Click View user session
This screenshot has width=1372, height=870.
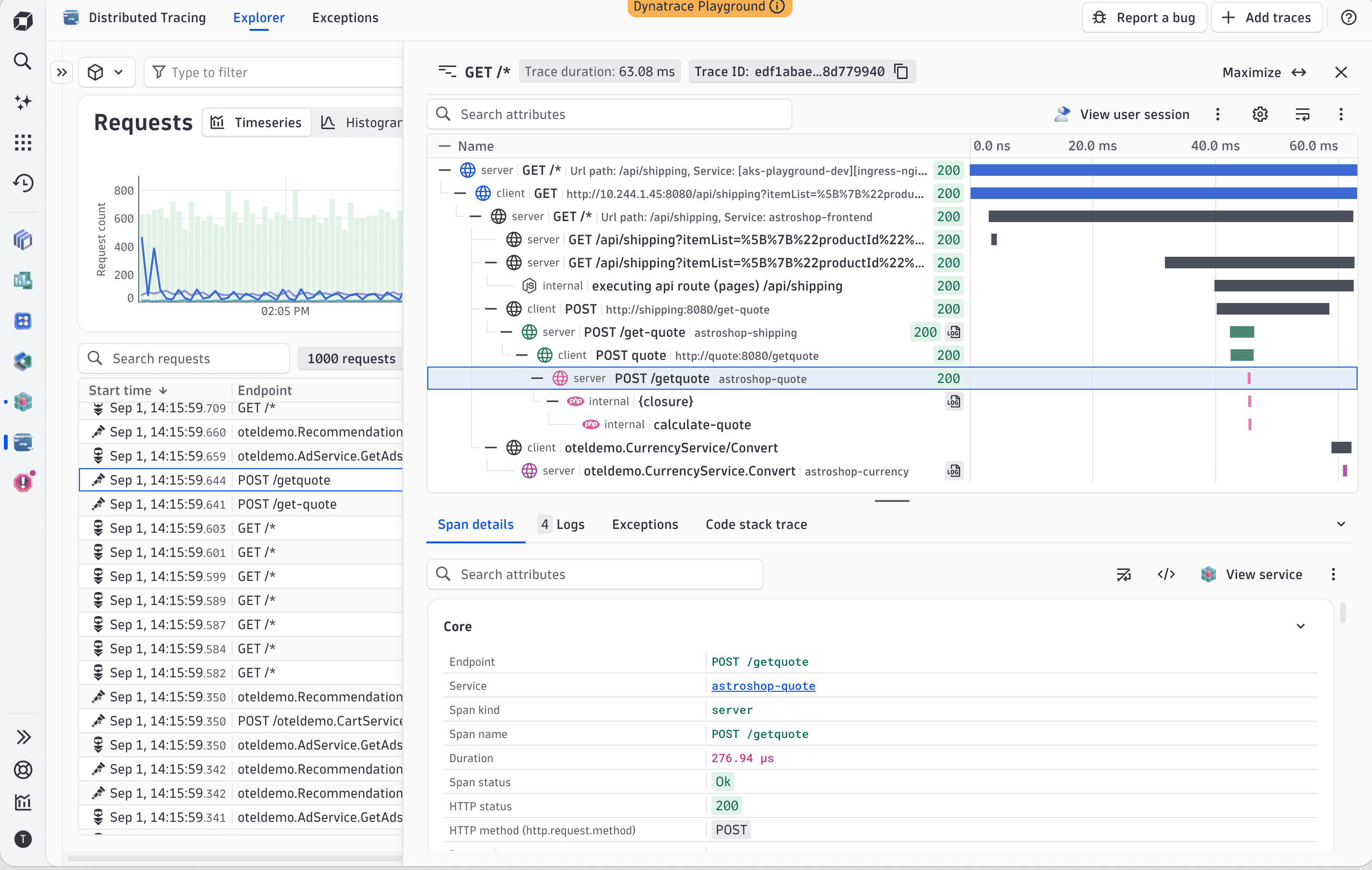tap(1122, 115)
